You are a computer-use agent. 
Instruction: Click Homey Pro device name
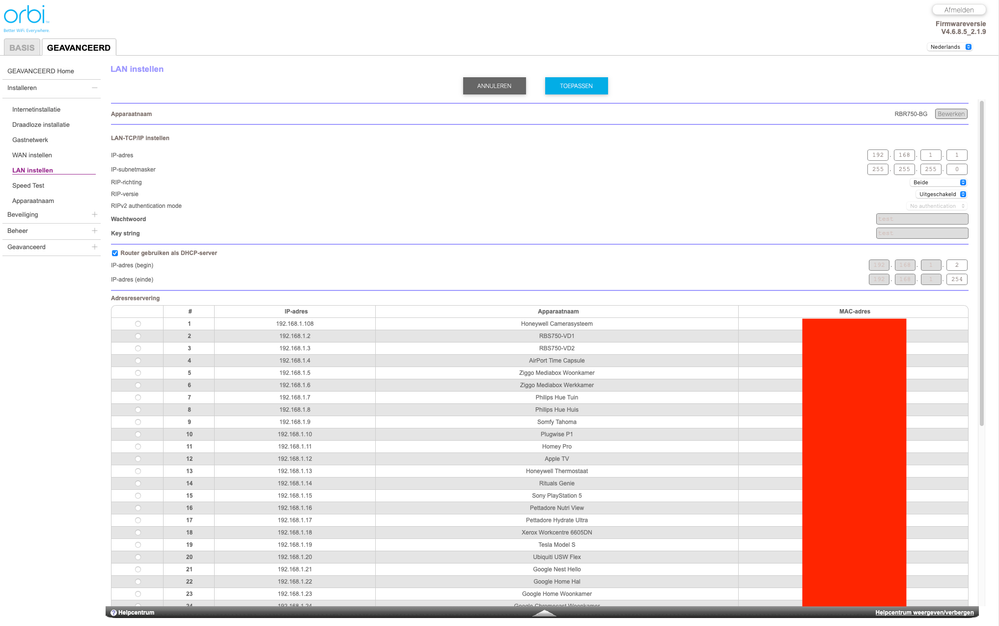click(x=557, y=446)
